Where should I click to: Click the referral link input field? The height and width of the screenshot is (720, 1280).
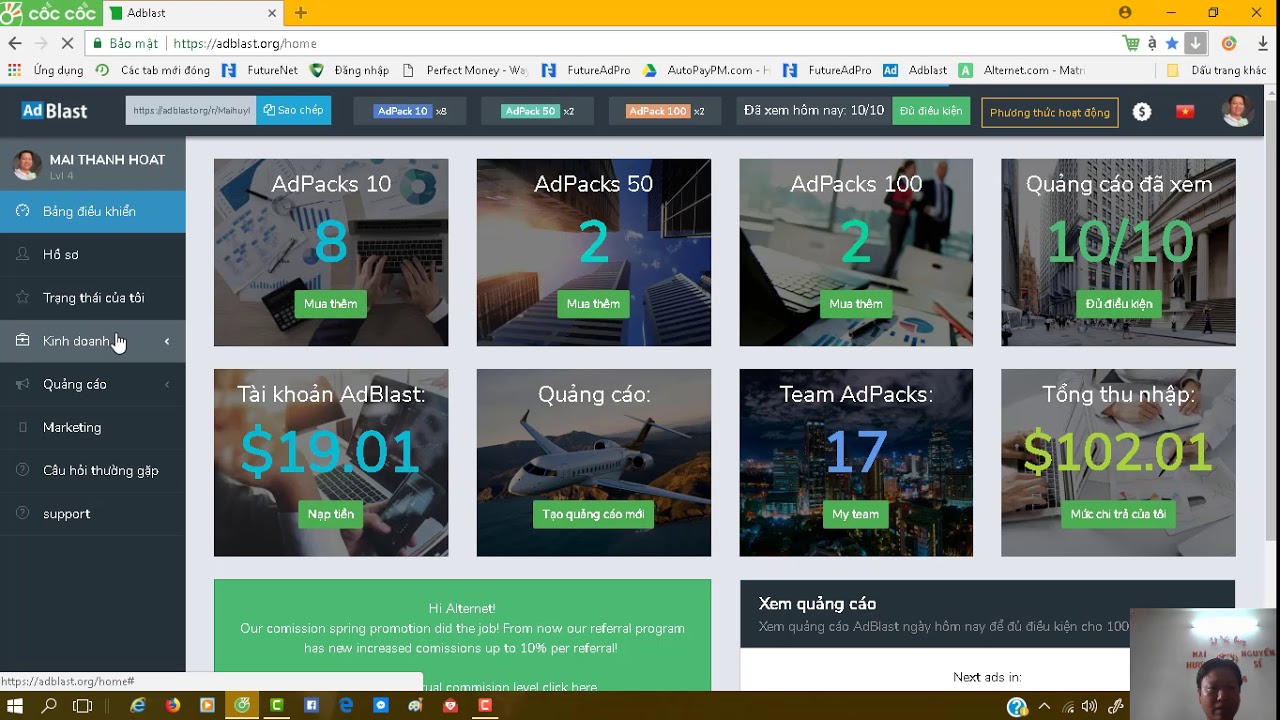pyautogui.click(x=191, y=110)
